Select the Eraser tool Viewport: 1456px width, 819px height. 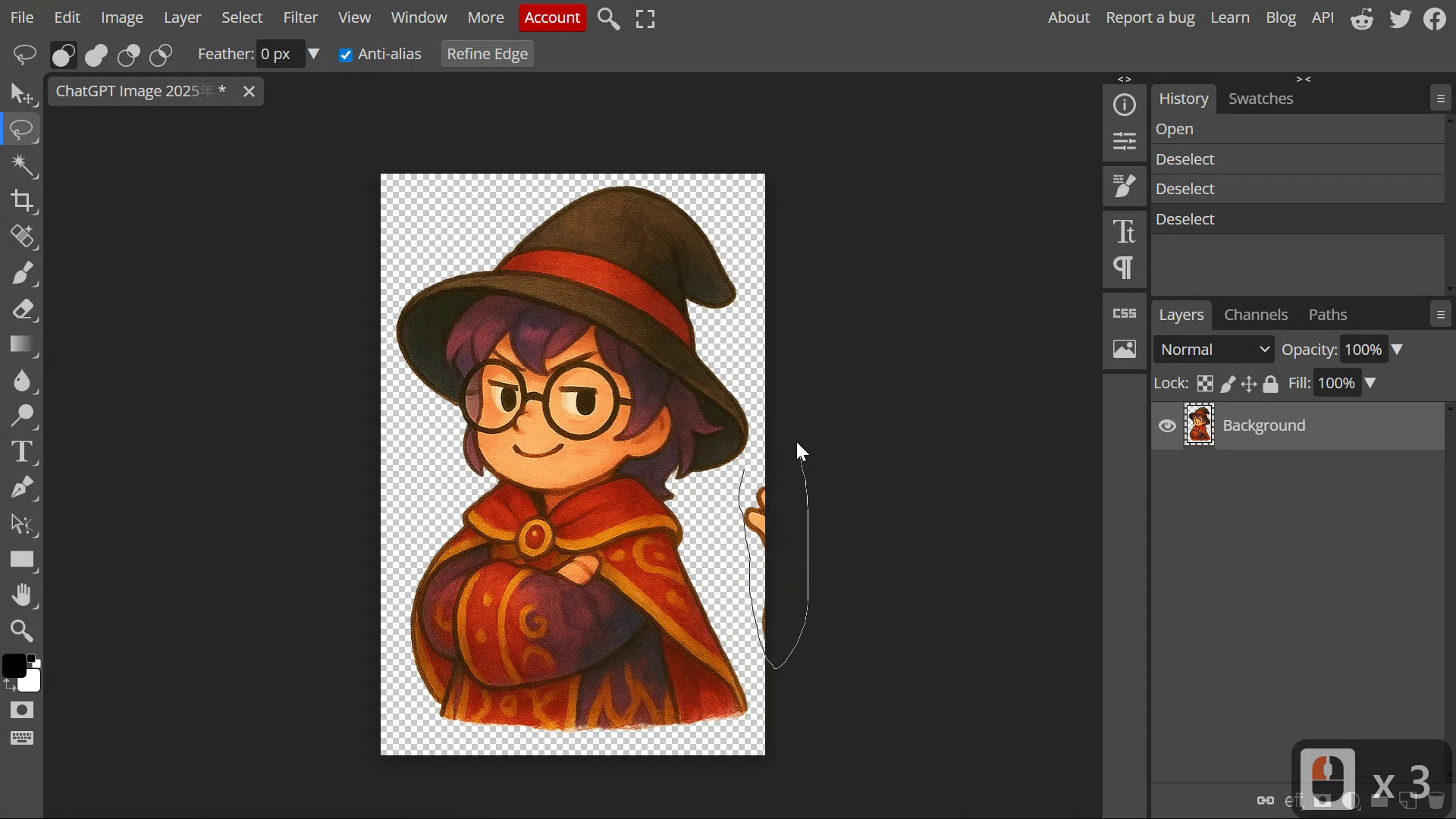tap(21, 309)
